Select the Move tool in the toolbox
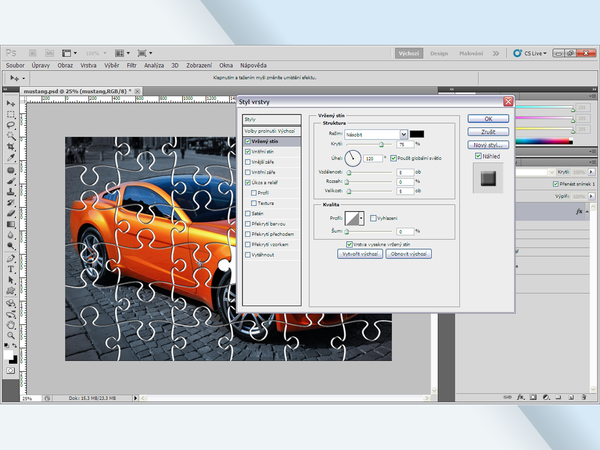The width and height of the screenshot is (600, 450). 10,103
